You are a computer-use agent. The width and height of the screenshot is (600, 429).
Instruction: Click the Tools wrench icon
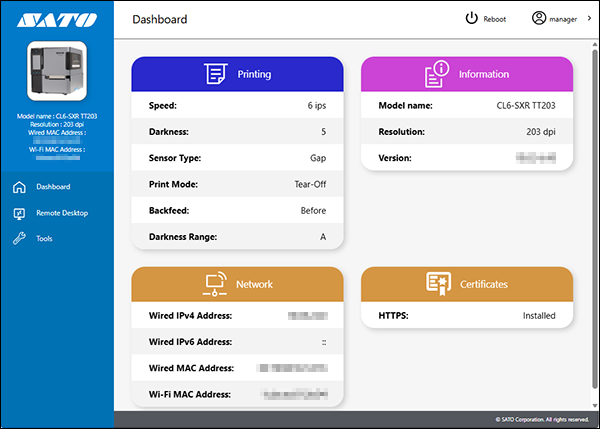pyautogui.click(x=18, y=239)
